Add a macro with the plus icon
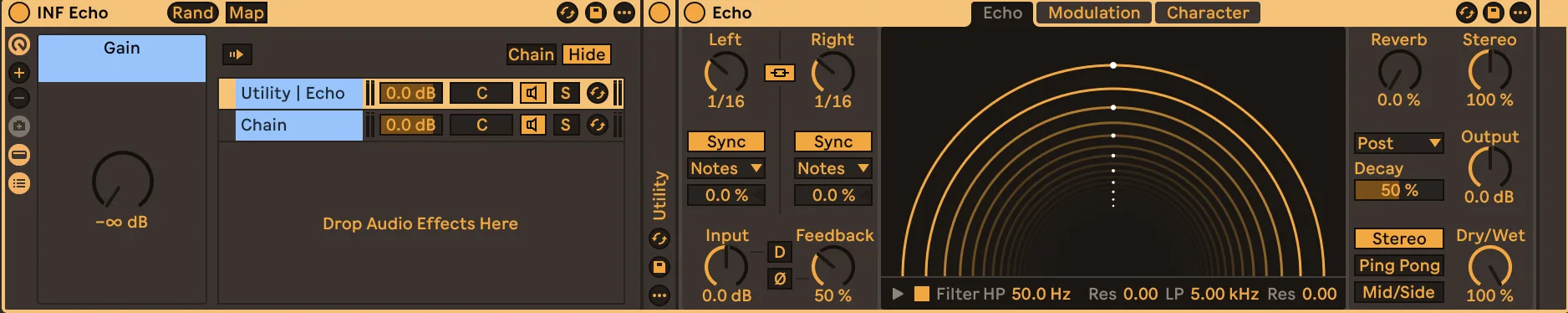1568x313 pixels. click(x=19, y=73)
